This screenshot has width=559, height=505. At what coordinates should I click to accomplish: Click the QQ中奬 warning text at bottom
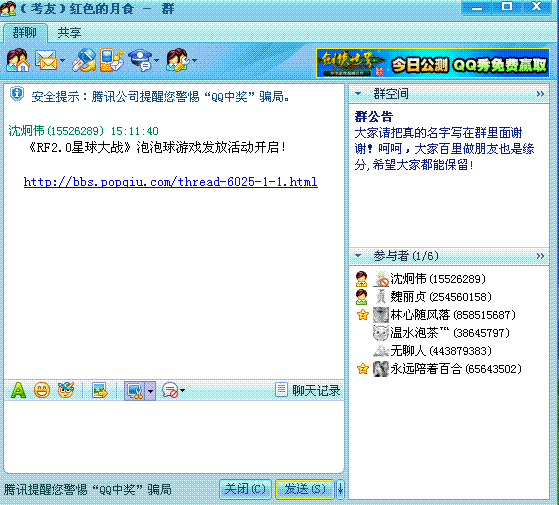(x=88, y=489)
